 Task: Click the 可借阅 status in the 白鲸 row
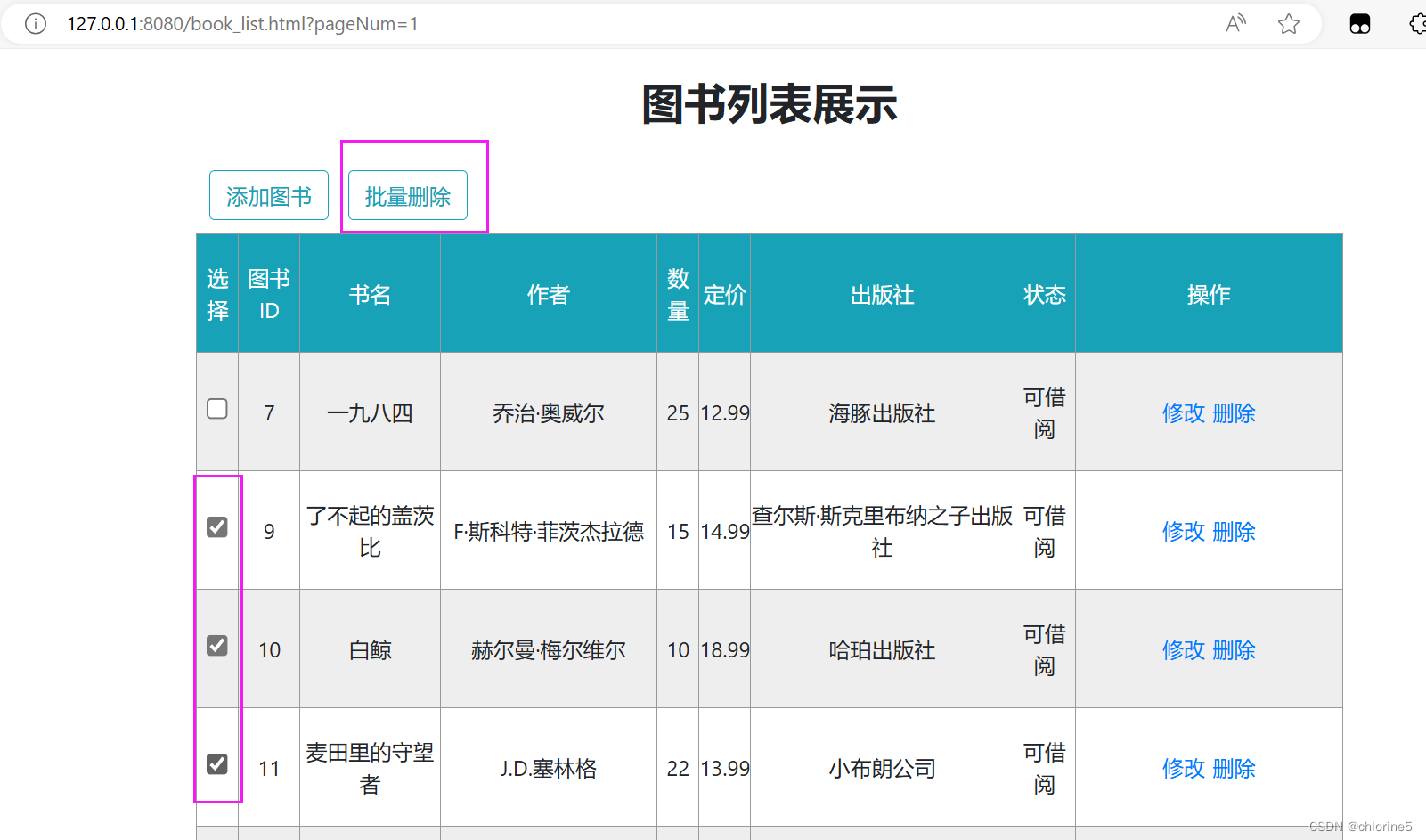1045,650
